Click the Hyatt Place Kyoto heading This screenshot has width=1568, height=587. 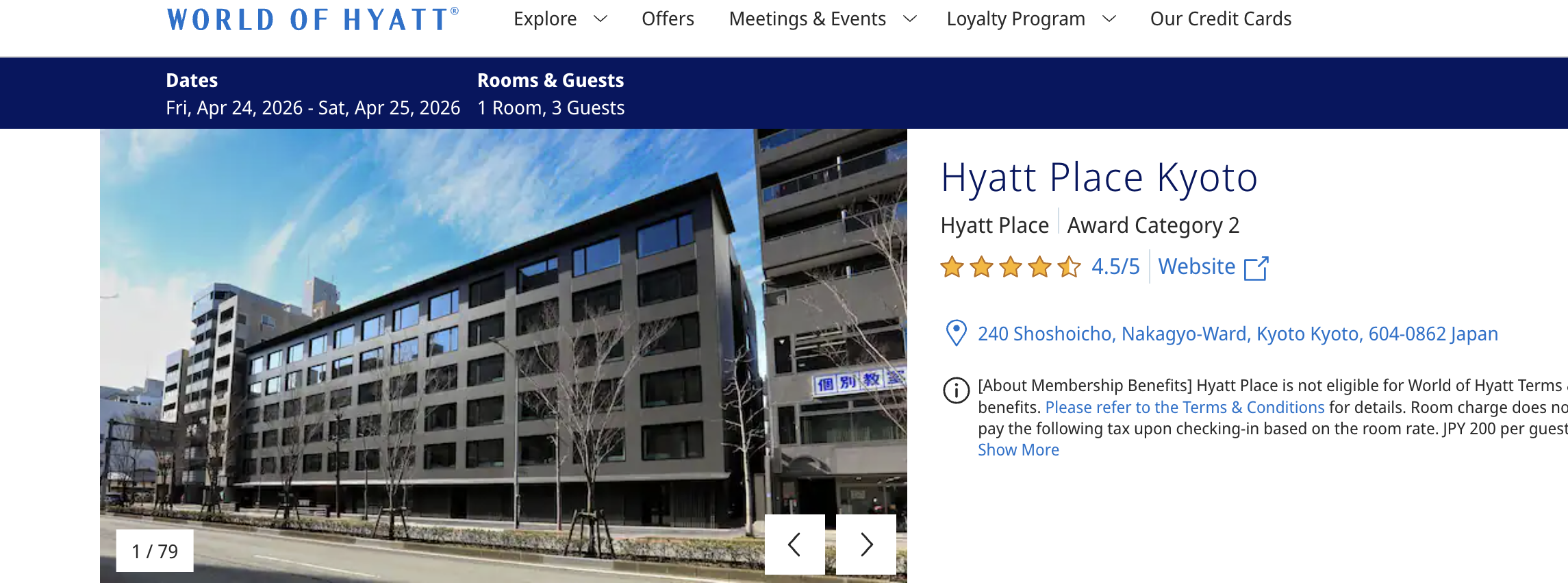click(1099, 177)
